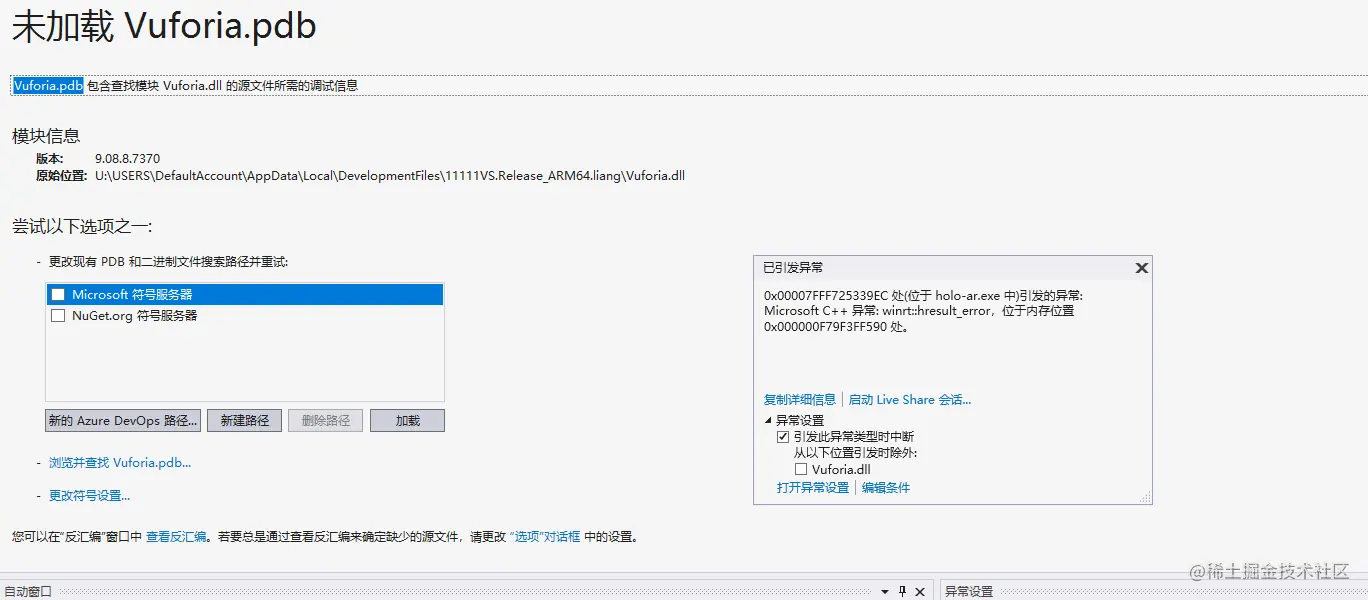Click the 复制详细信息 link
The height and width of the screenshot is (600, 1368).
pos(800,400)
